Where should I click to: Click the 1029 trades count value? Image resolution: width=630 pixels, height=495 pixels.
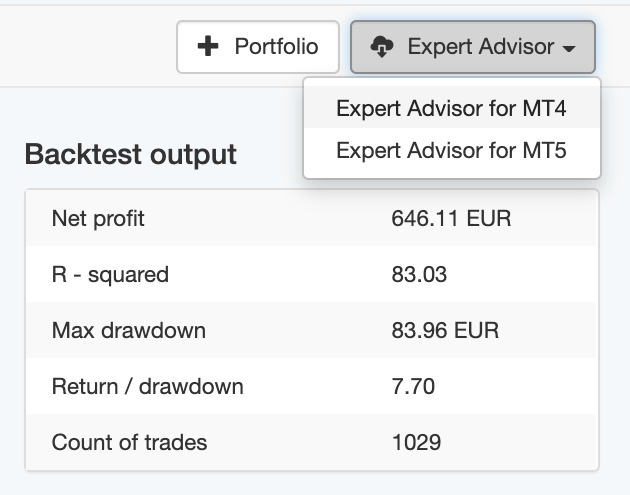[x=416, y=442]
